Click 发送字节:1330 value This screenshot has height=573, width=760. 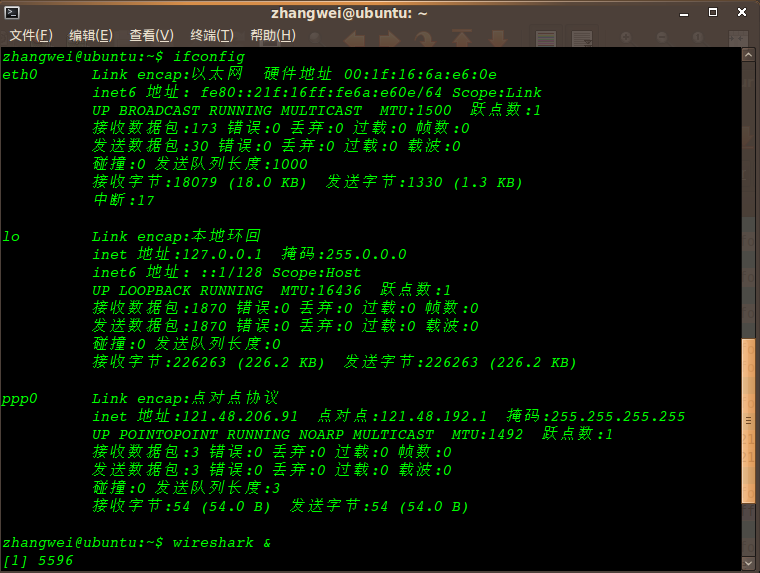(x=384, y=182)
